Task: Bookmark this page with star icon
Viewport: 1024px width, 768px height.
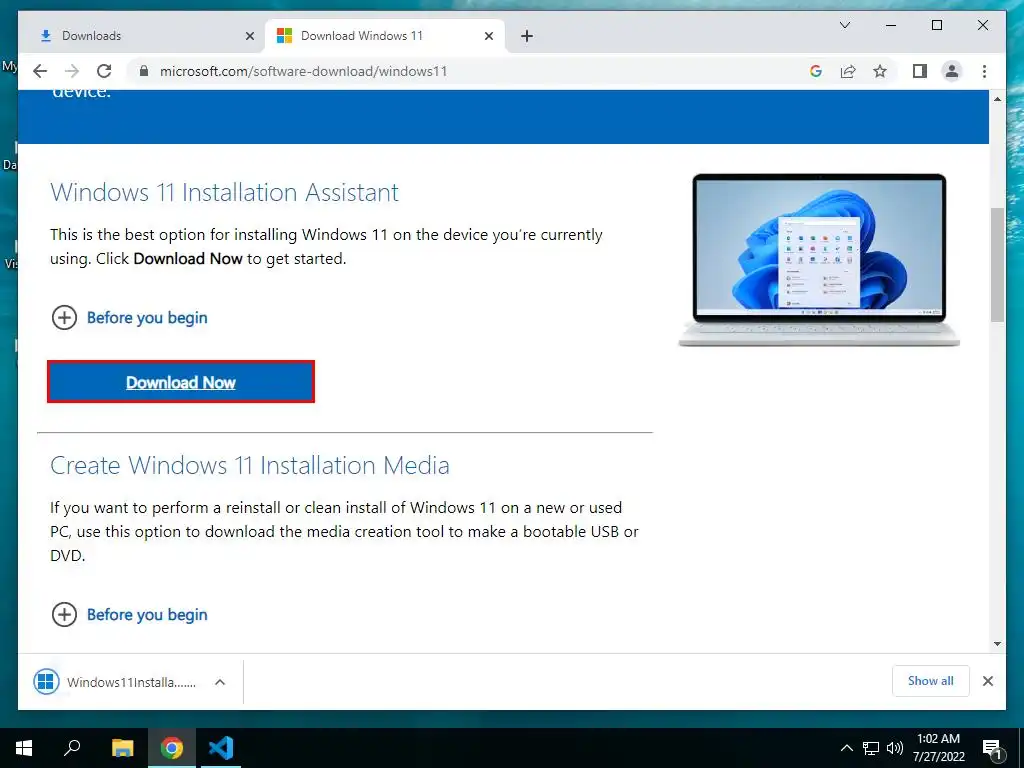Action: pos(880,71)
